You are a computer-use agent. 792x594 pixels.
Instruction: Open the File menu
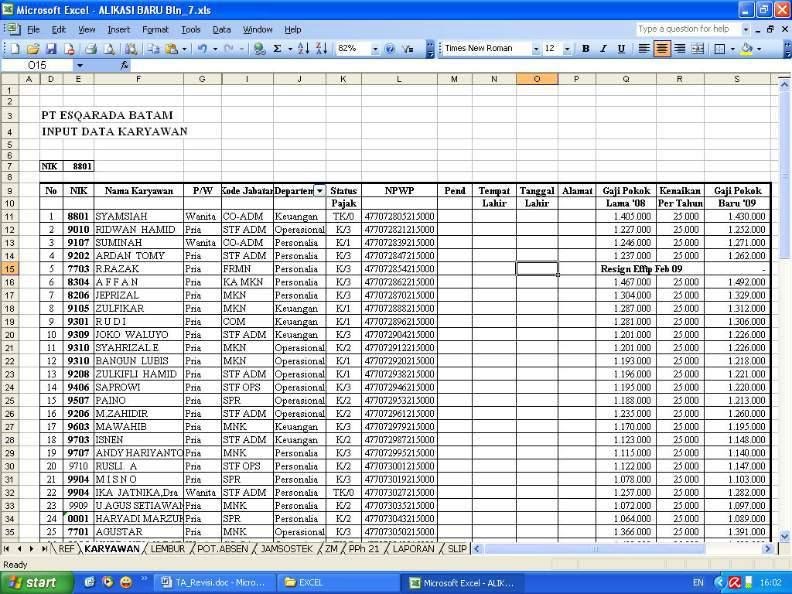33,29
